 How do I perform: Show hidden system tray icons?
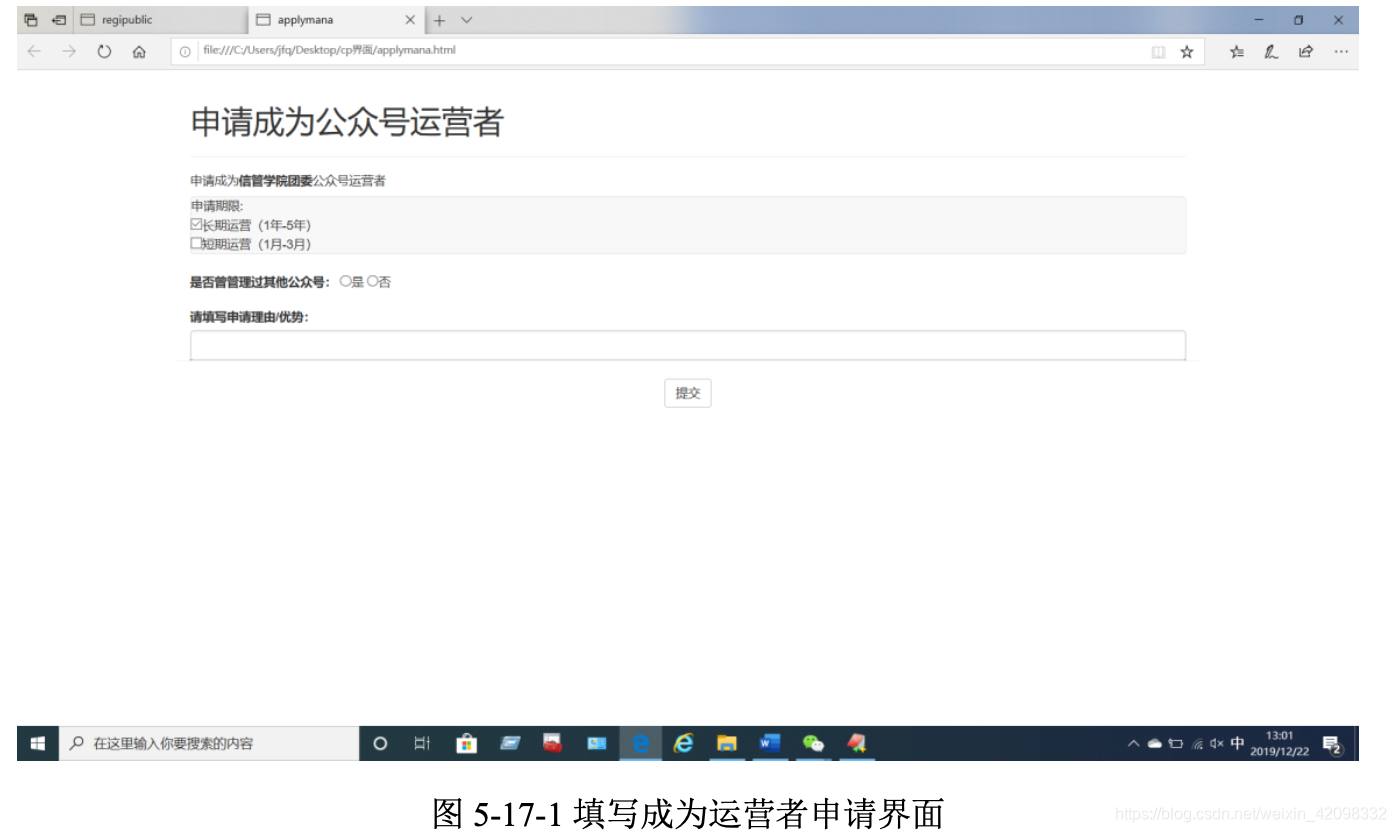pyautogui.click(x=1133, y=743)
